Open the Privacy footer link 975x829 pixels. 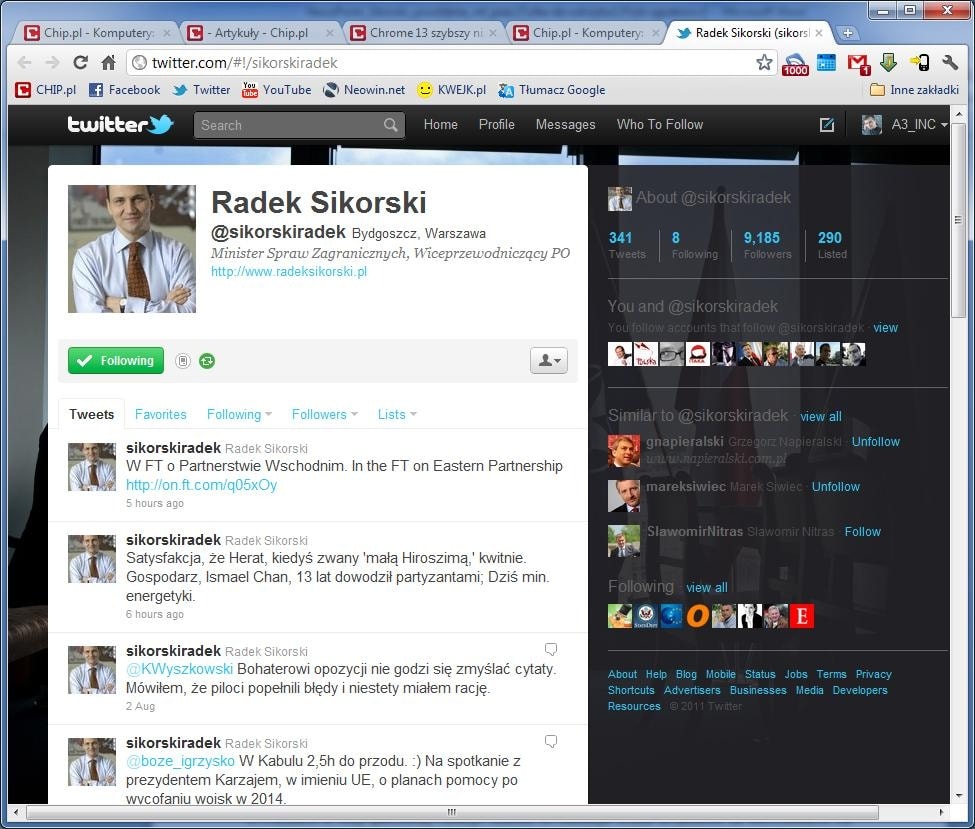pyautogui.click(x=873, y=674)
